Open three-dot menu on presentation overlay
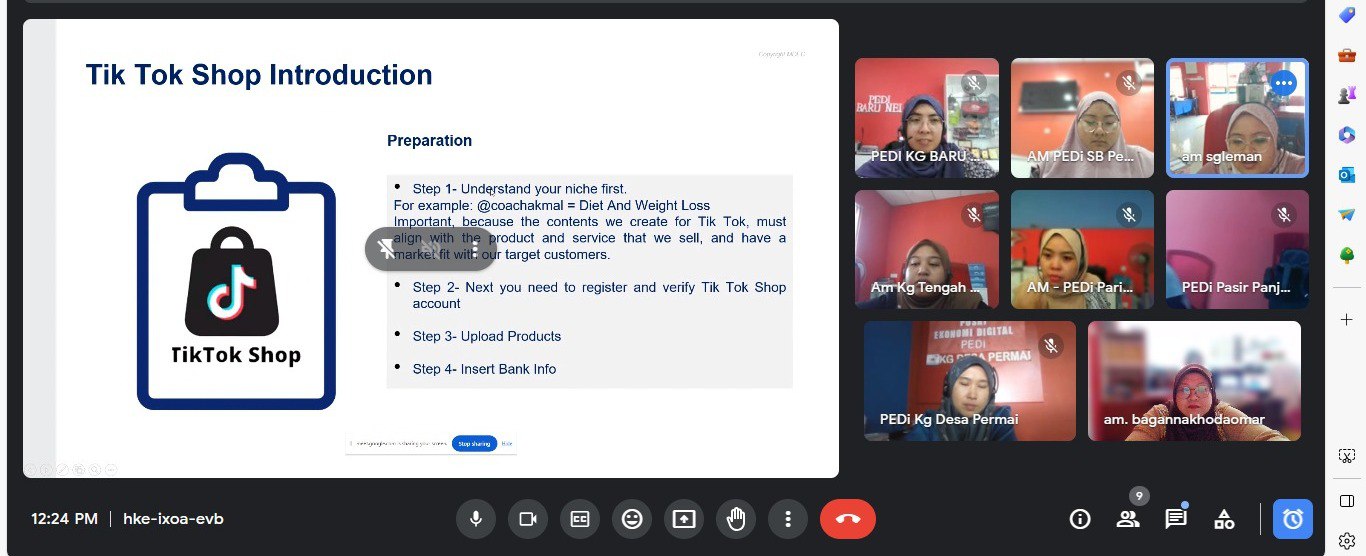Viewport: 1366px width, 556px height. coord(475,249)
